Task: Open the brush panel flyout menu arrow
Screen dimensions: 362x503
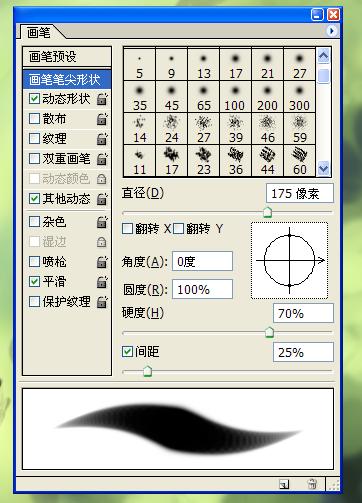Action: [x=331, y=31]
